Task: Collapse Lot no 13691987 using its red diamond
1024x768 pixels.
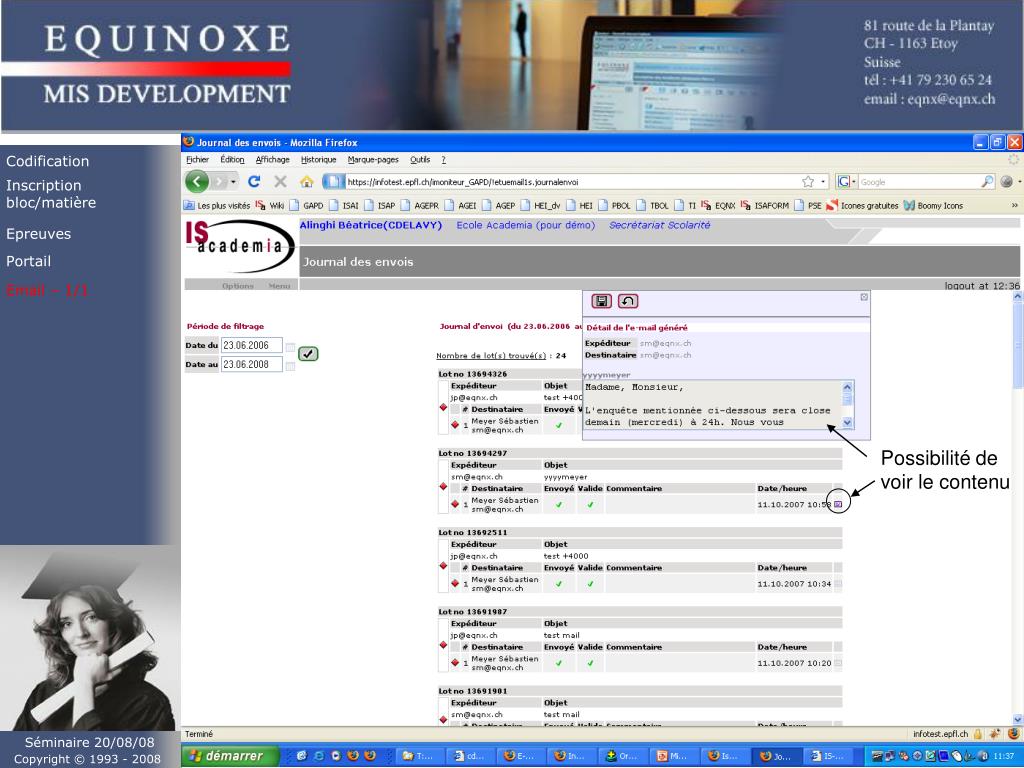Action: coord(443,645)
